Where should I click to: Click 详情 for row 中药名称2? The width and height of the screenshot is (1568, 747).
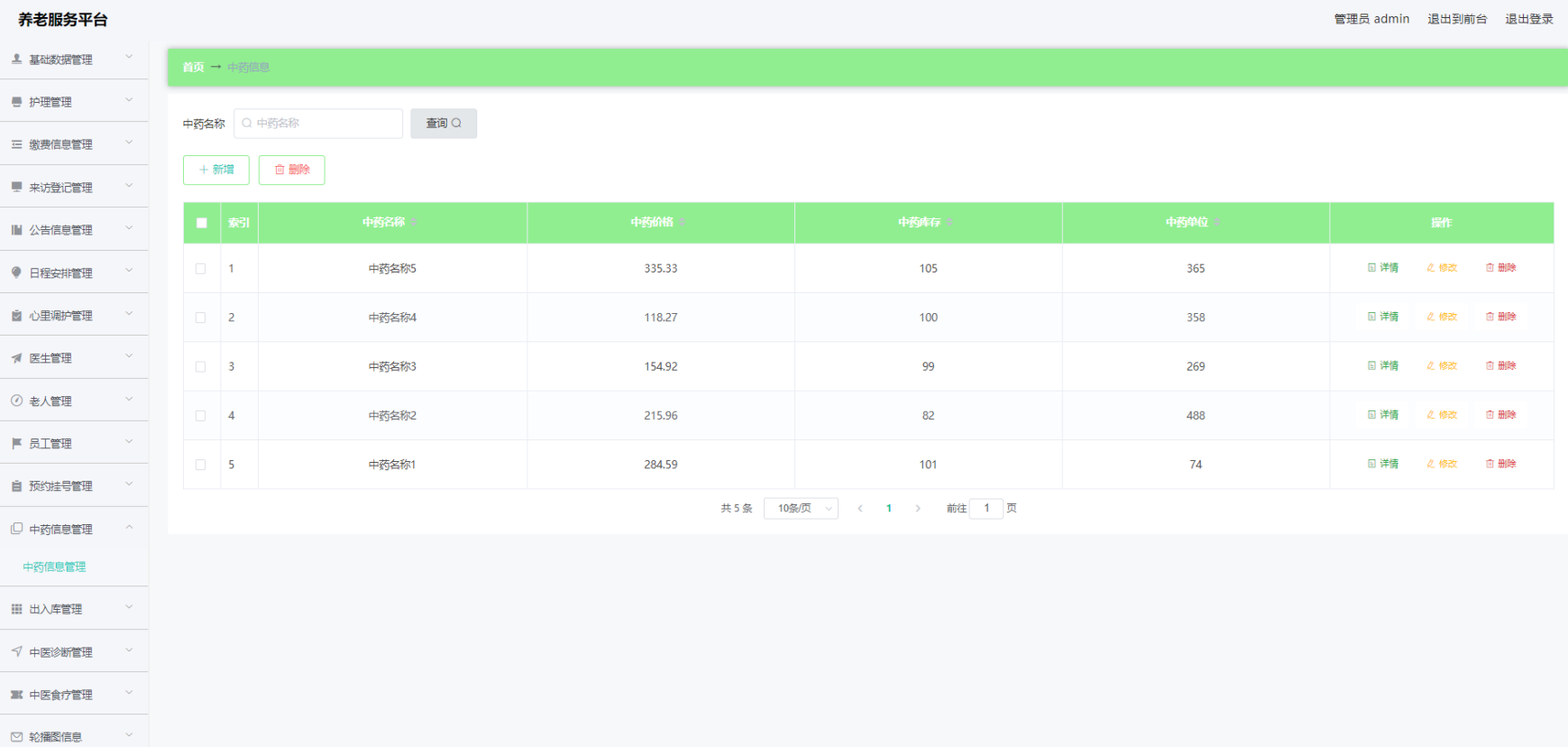(x=1383, y=415)
